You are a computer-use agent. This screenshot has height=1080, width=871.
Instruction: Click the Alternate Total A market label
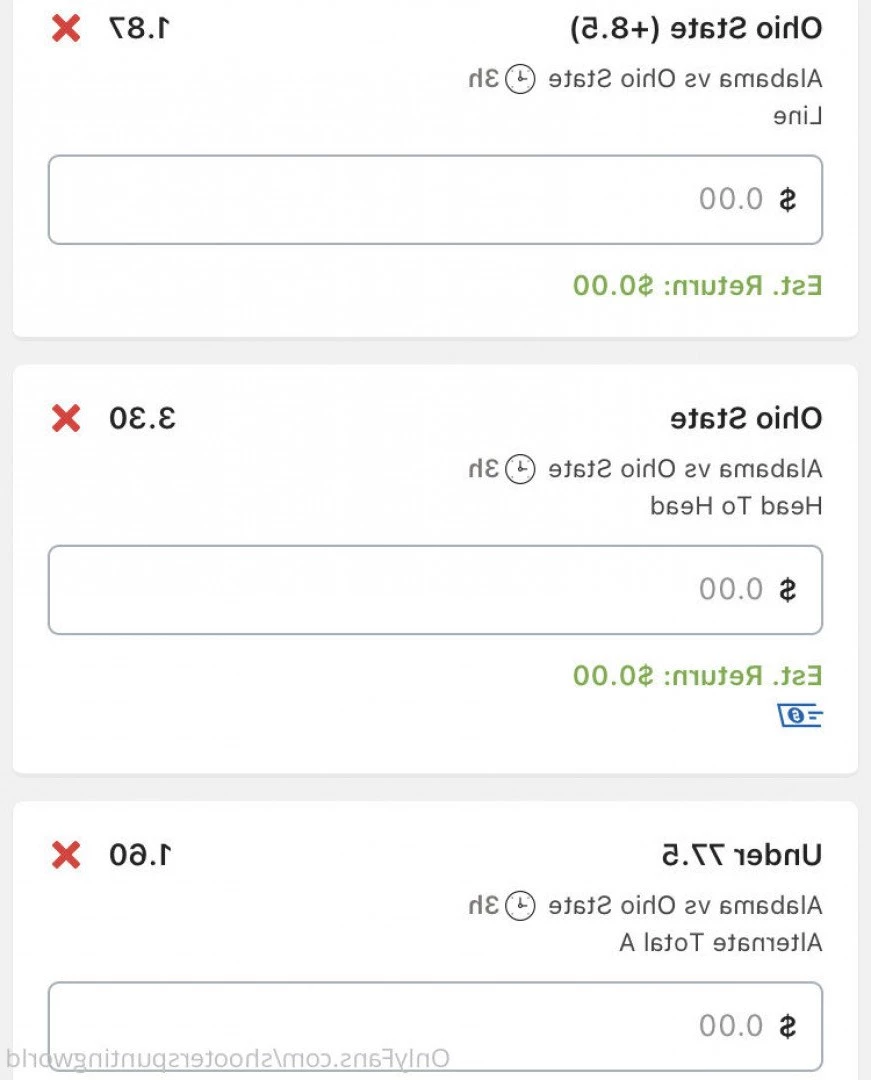coord(721,942)
